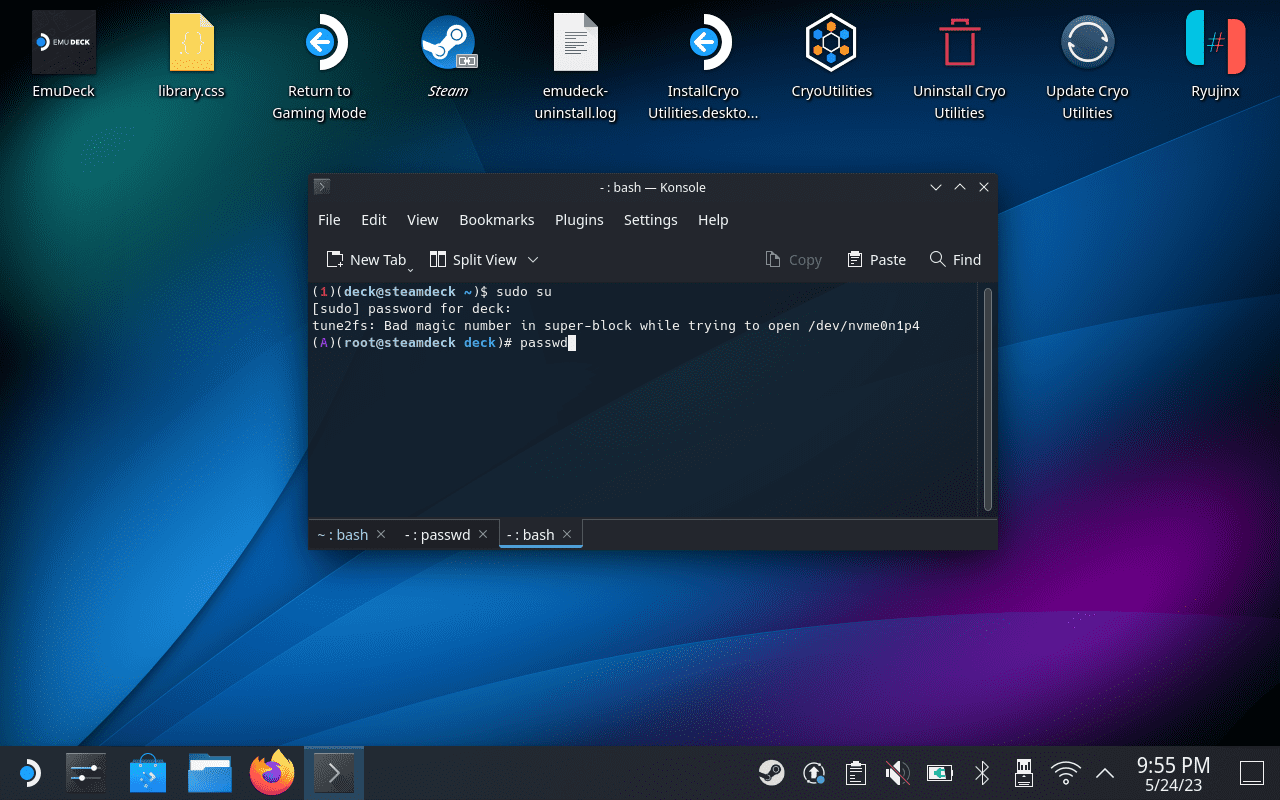Viewport: 1280px width, 800px height.
Task: Open Konsole window menu icon in titlebar
Action: pos(321,187)
